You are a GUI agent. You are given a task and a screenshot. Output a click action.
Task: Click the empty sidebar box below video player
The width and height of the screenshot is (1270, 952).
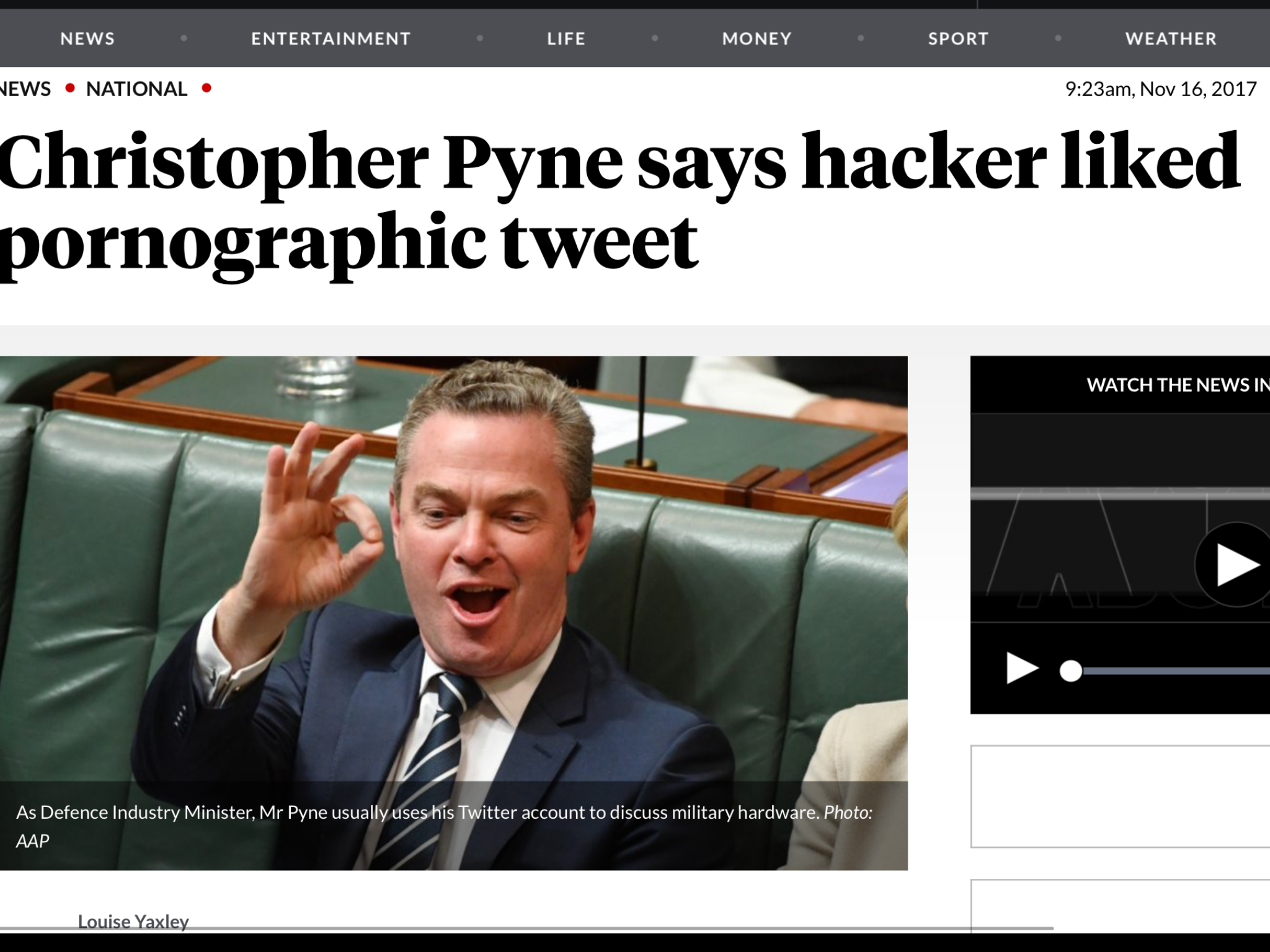pyautogui.click(x=1120, y=796)
